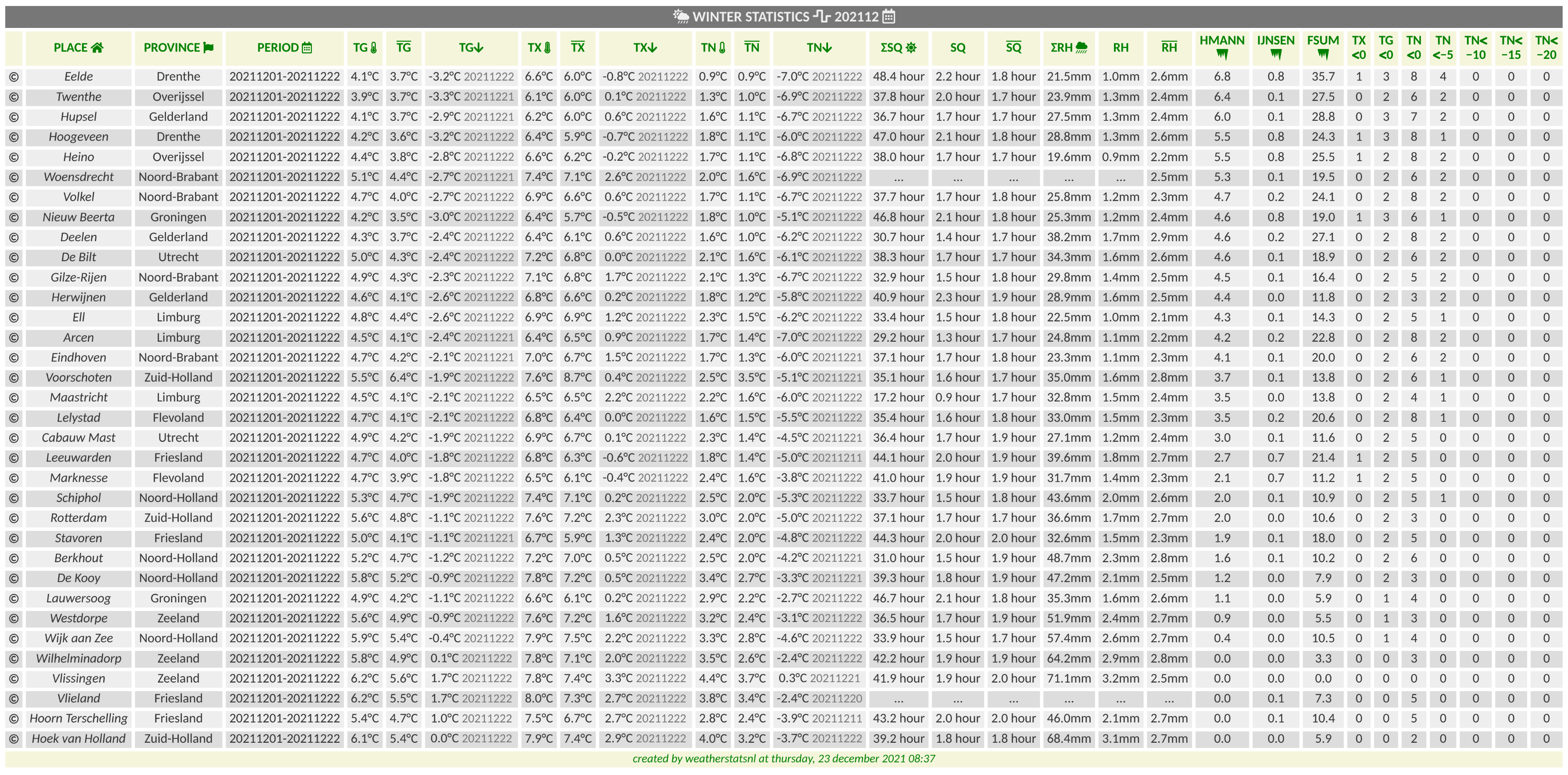This screenshot has width=1568, height=775.
Task: Click the created by weatherstatsnl footer text
Action: pos(783,759)
